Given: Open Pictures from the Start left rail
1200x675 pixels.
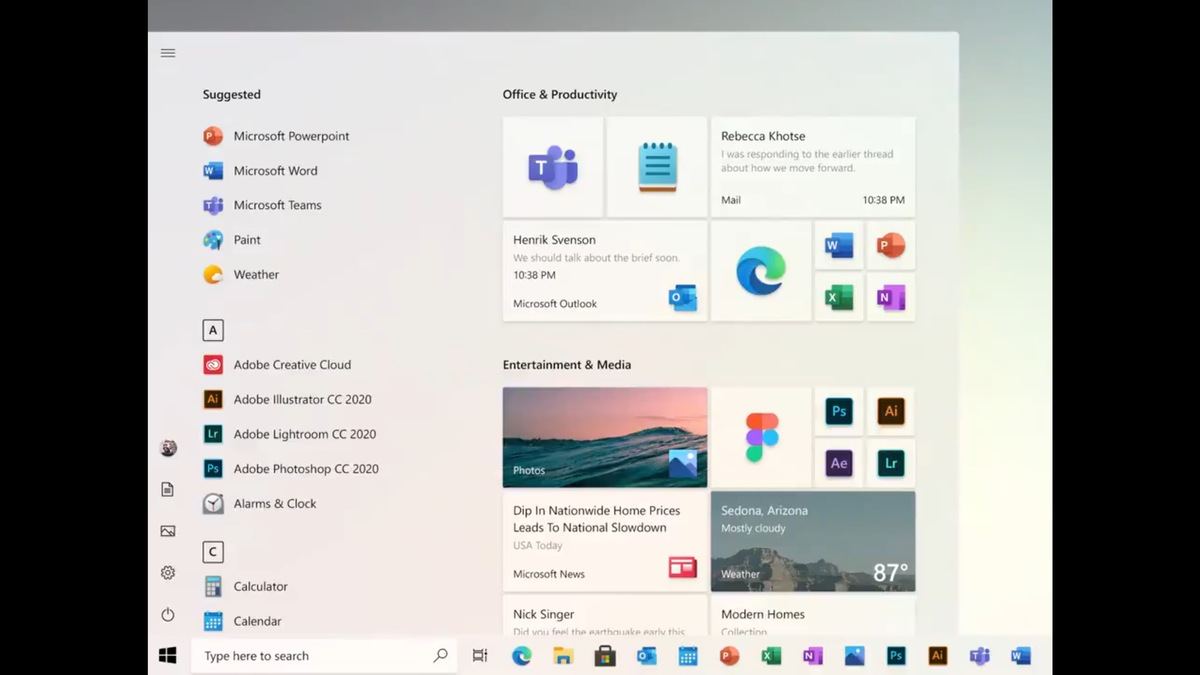Looking at the screenshot, I should tap(168, 531).
